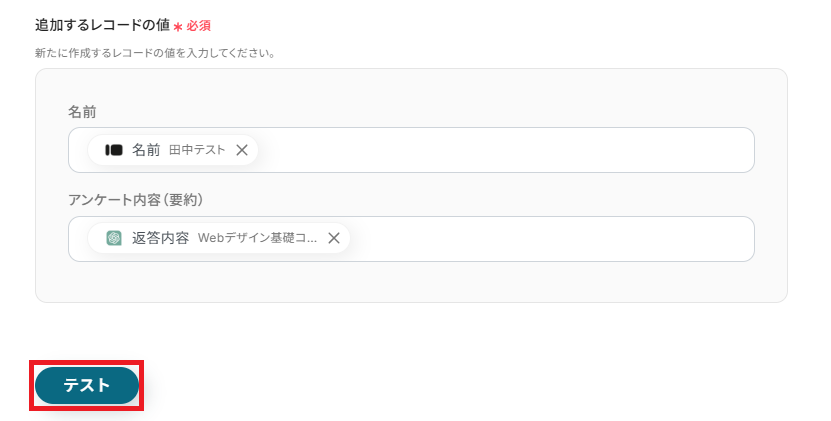Image resolution: width=831 pixels, height=421 pixels.
Task: Click the red asterisk beside 必須
Action: (x=178, y=26)
